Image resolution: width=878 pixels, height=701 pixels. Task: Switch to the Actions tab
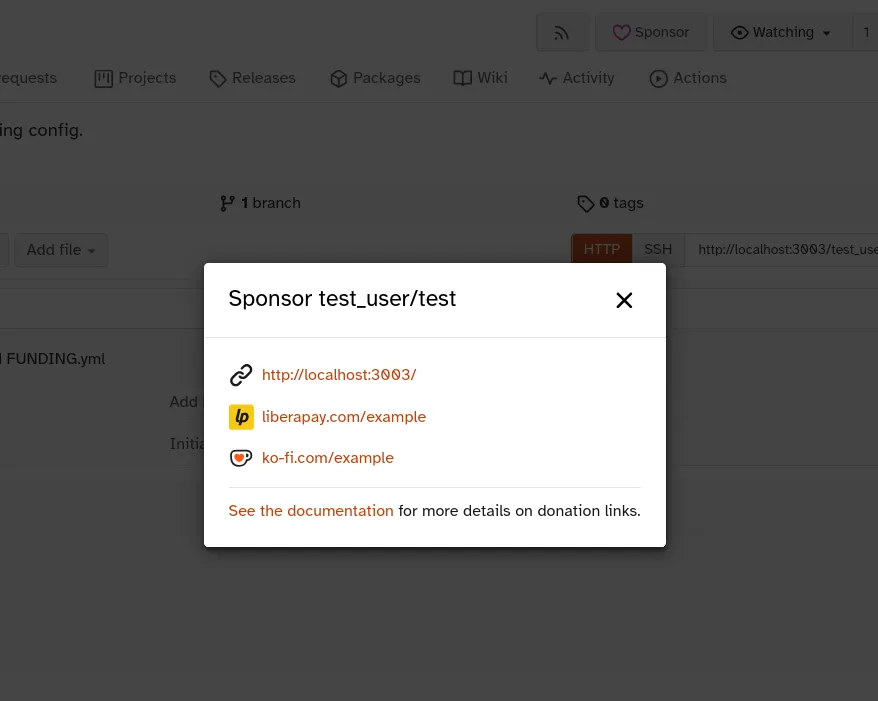coord(688,78)
